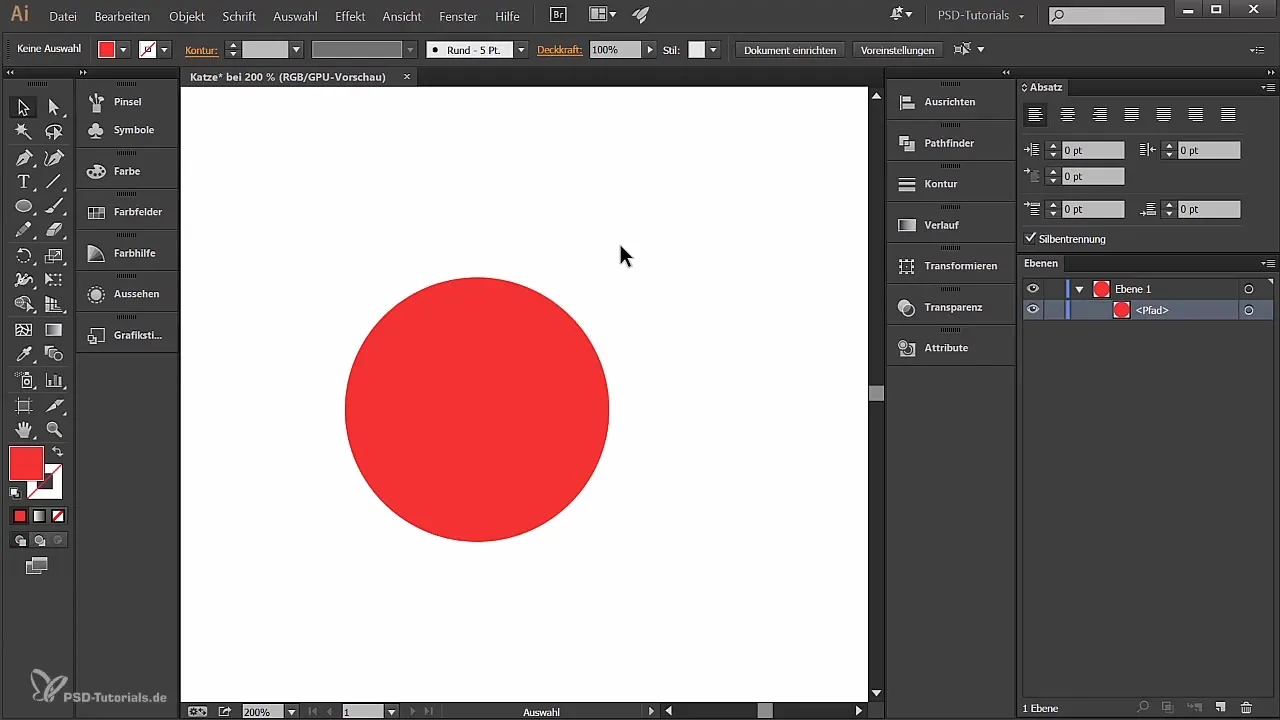Viewport: 1280px width, 720px height.
Task: Select the Type tool
Action: [x=23, y=182]
